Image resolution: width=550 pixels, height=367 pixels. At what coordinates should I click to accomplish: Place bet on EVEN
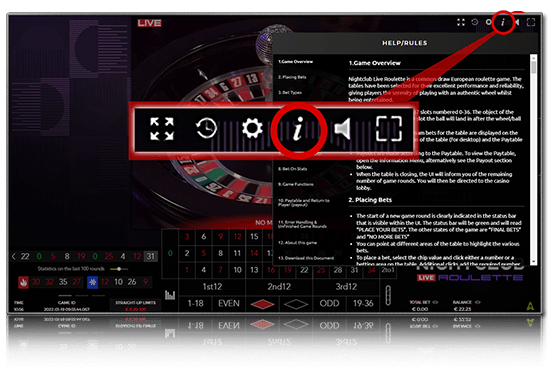coord(229,303)
